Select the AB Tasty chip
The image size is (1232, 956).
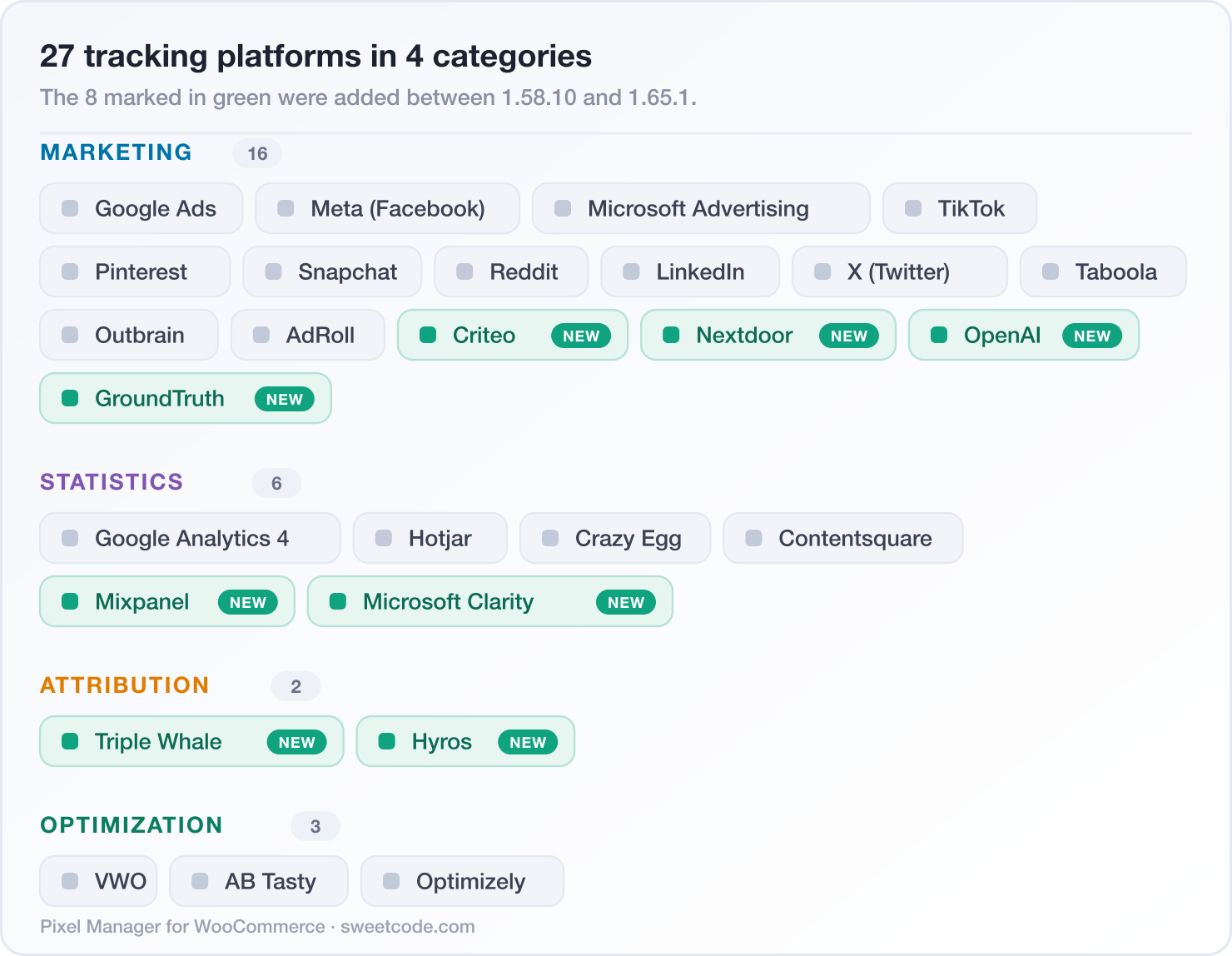259,881
